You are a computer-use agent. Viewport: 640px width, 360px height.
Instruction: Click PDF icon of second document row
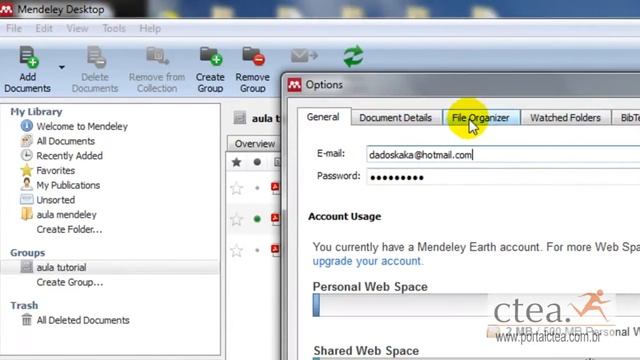click(x=276, y=219)
